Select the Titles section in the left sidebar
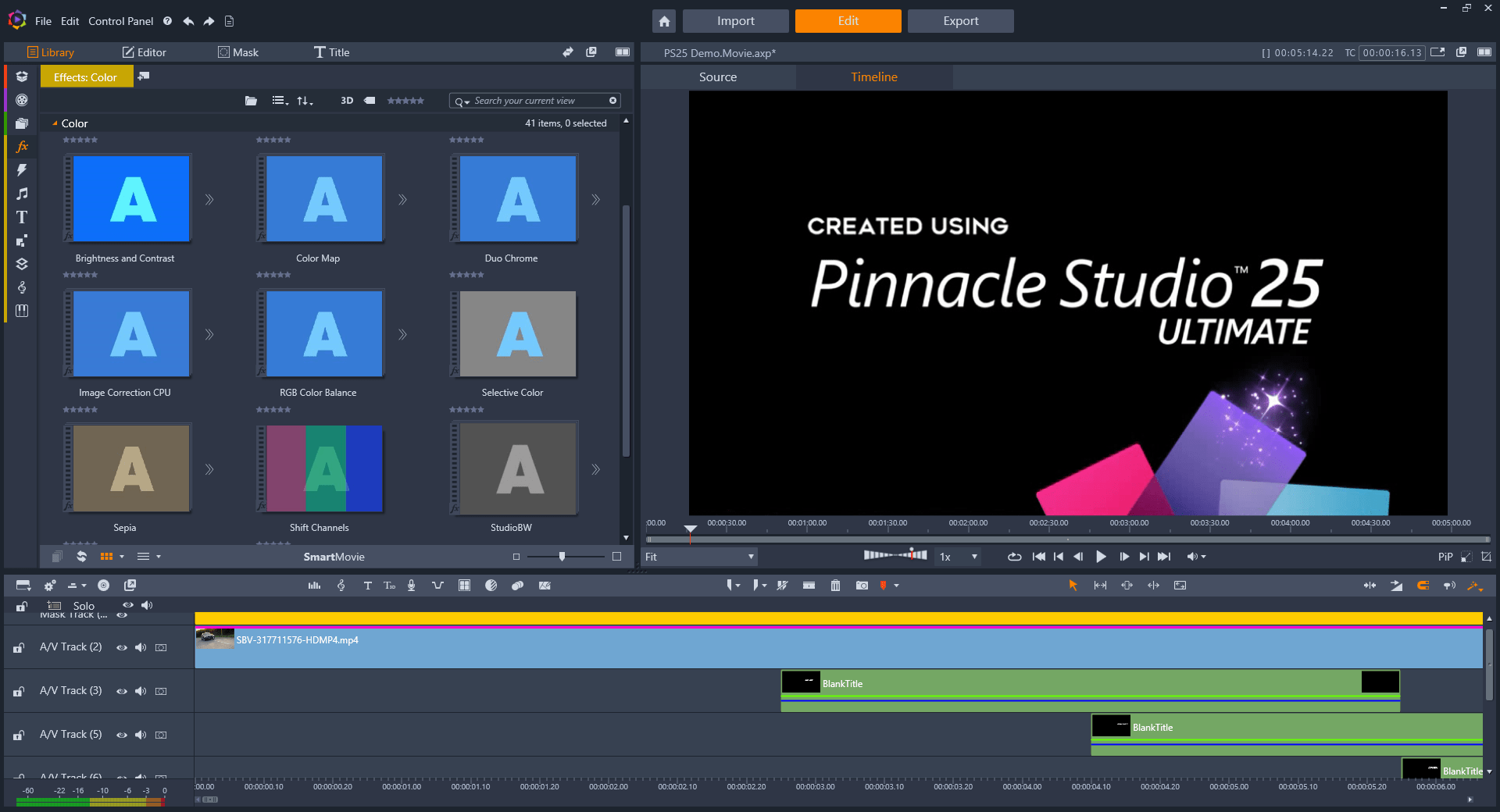 (x=22, y=217)
